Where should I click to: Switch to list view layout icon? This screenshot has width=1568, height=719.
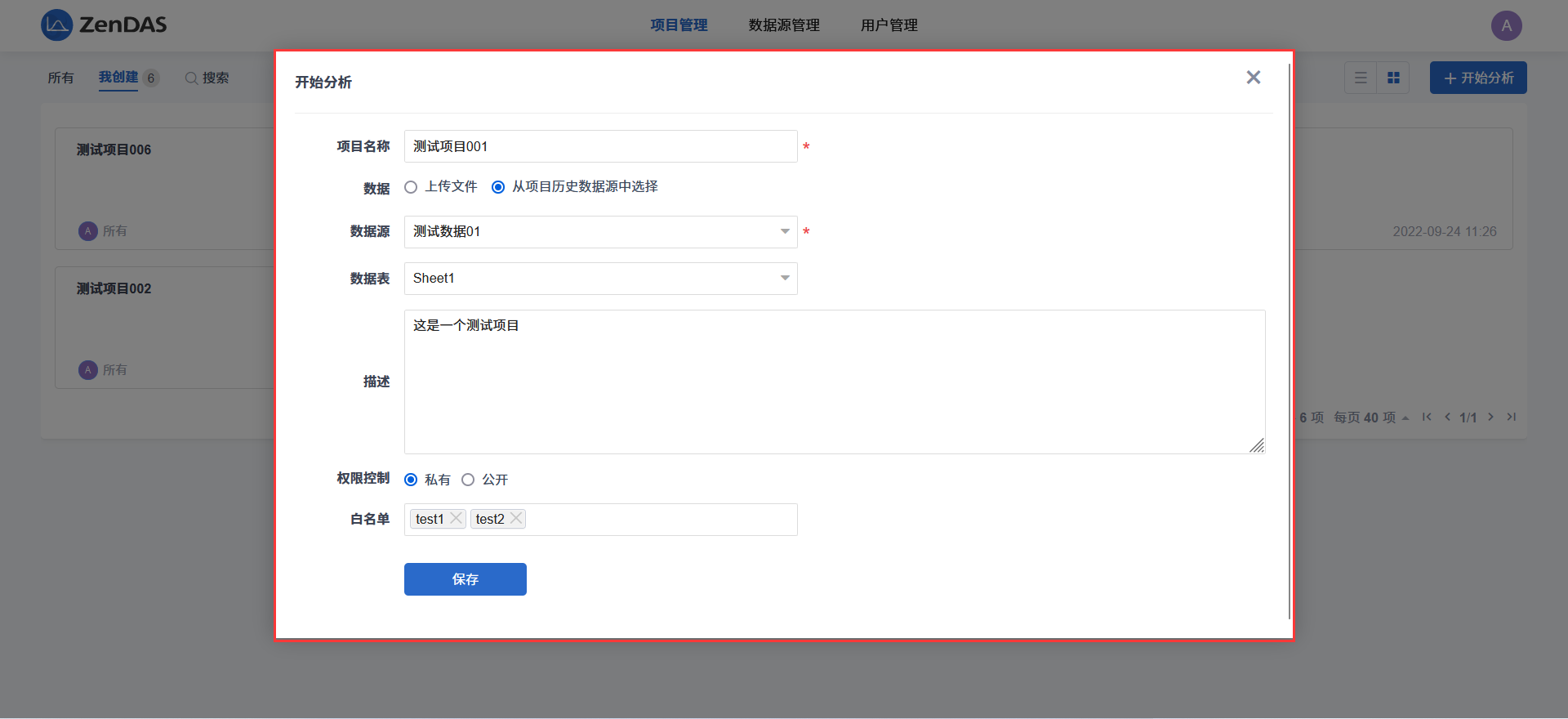(1361, 78)
